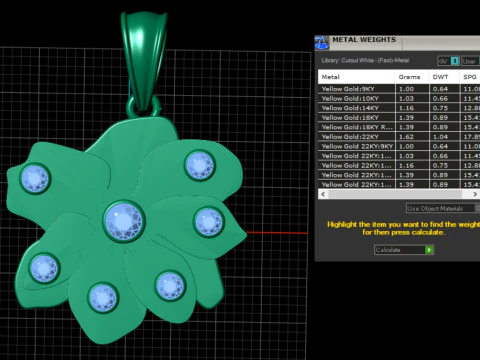
Task: Click the table's right scroll arrow
Action: 475,194
